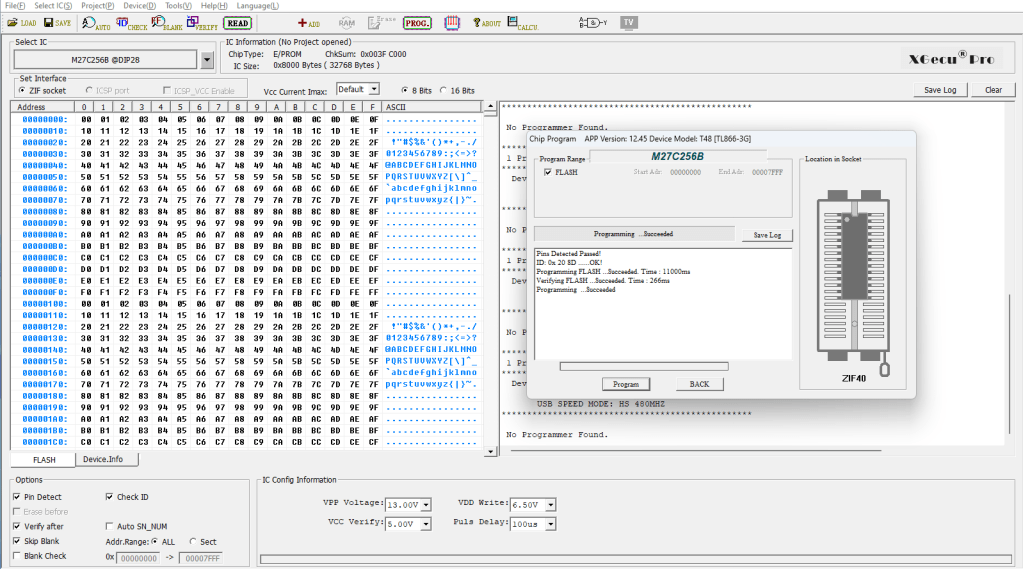Uncheck the Skip Blank option
This screenshot has height=569, width=1023.
pyautogui.click(x=17, y=541)
